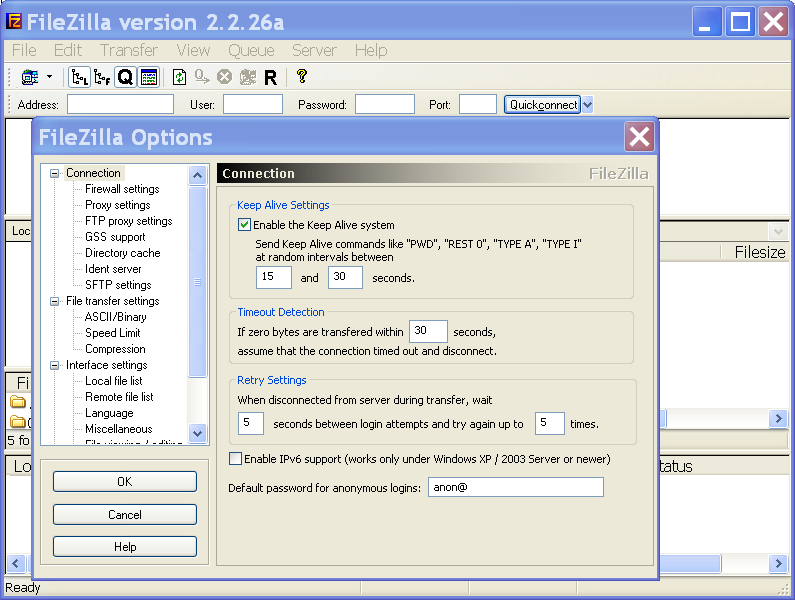Click the Reconnect R toolbar icon

point(270,78)
